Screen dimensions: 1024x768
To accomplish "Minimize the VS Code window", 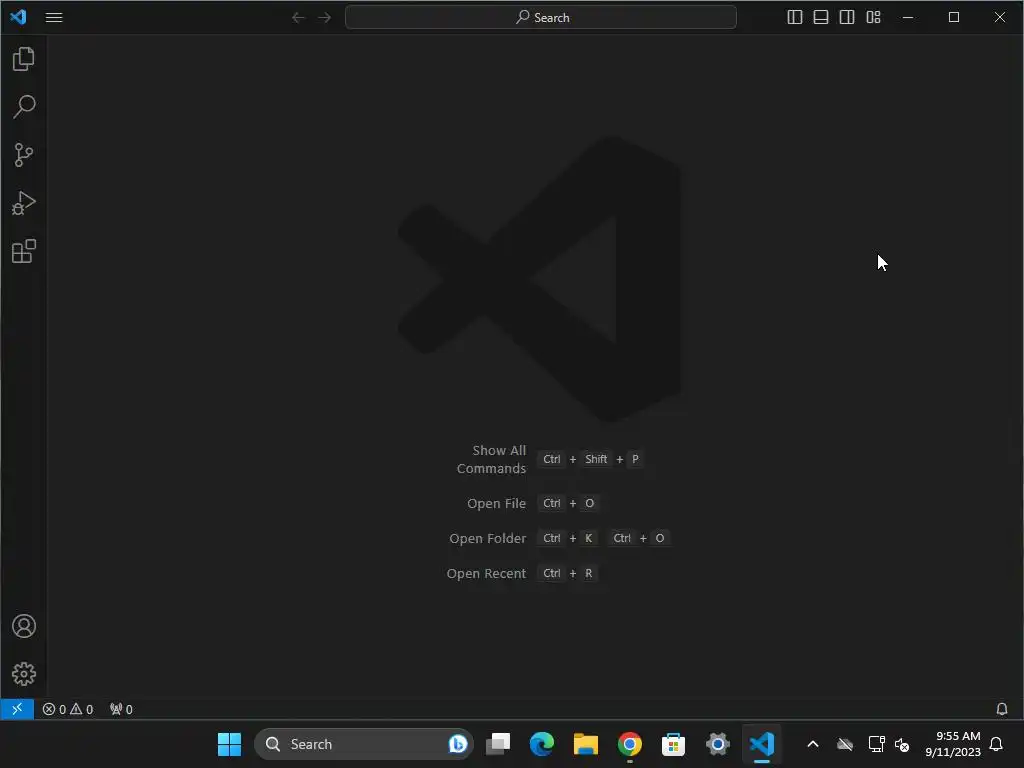I will [908, 18].
